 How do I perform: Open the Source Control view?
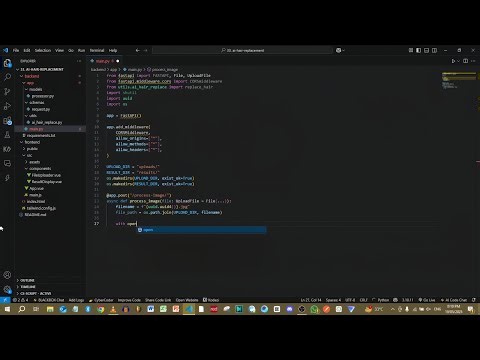click(7, 91)
